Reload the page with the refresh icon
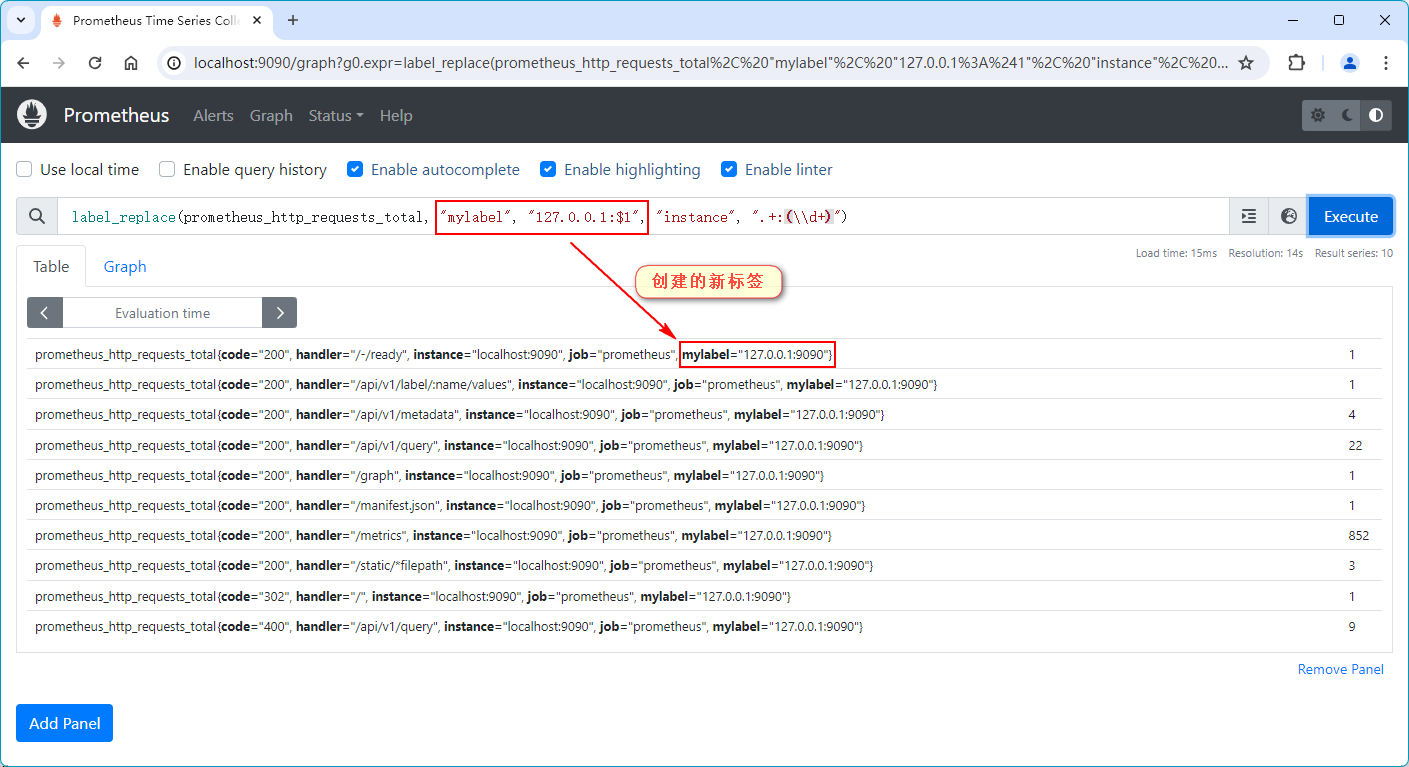1409x767 pixels. point(95,62)
